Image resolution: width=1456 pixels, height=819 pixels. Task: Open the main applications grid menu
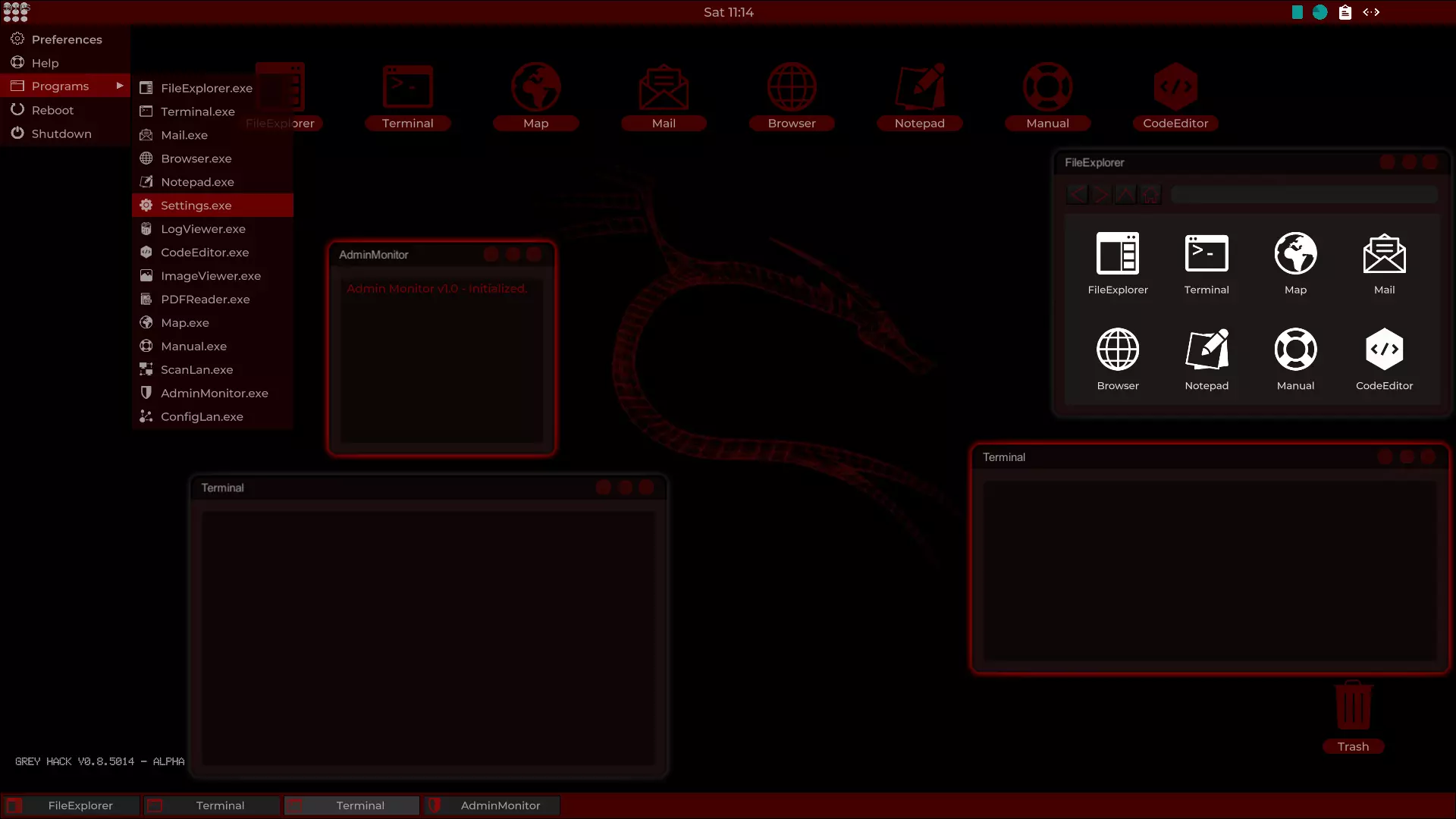tap(16, 12)
